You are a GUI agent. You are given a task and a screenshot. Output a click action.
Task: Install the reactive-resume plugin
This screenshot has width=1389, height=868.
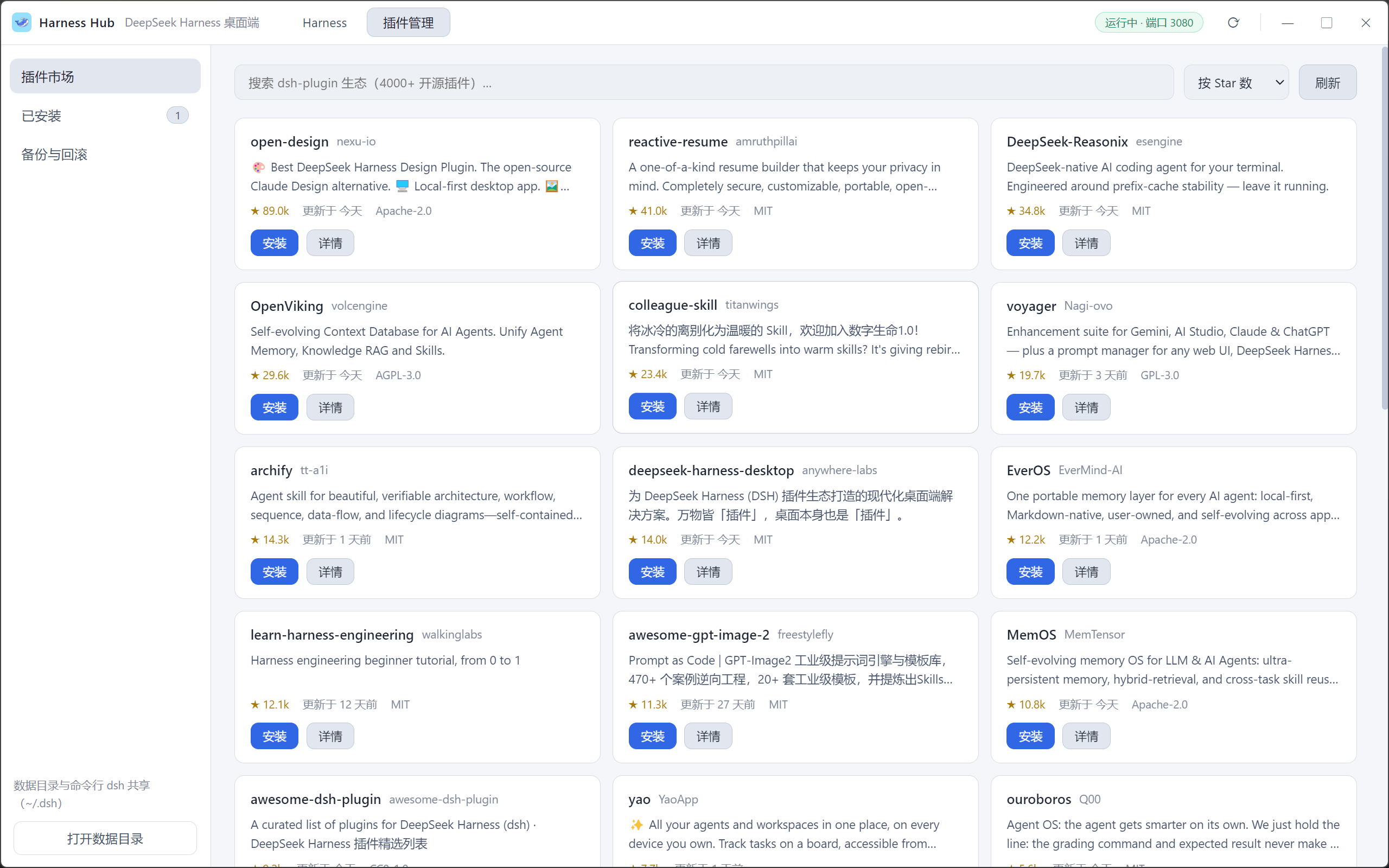click(653, 243)
